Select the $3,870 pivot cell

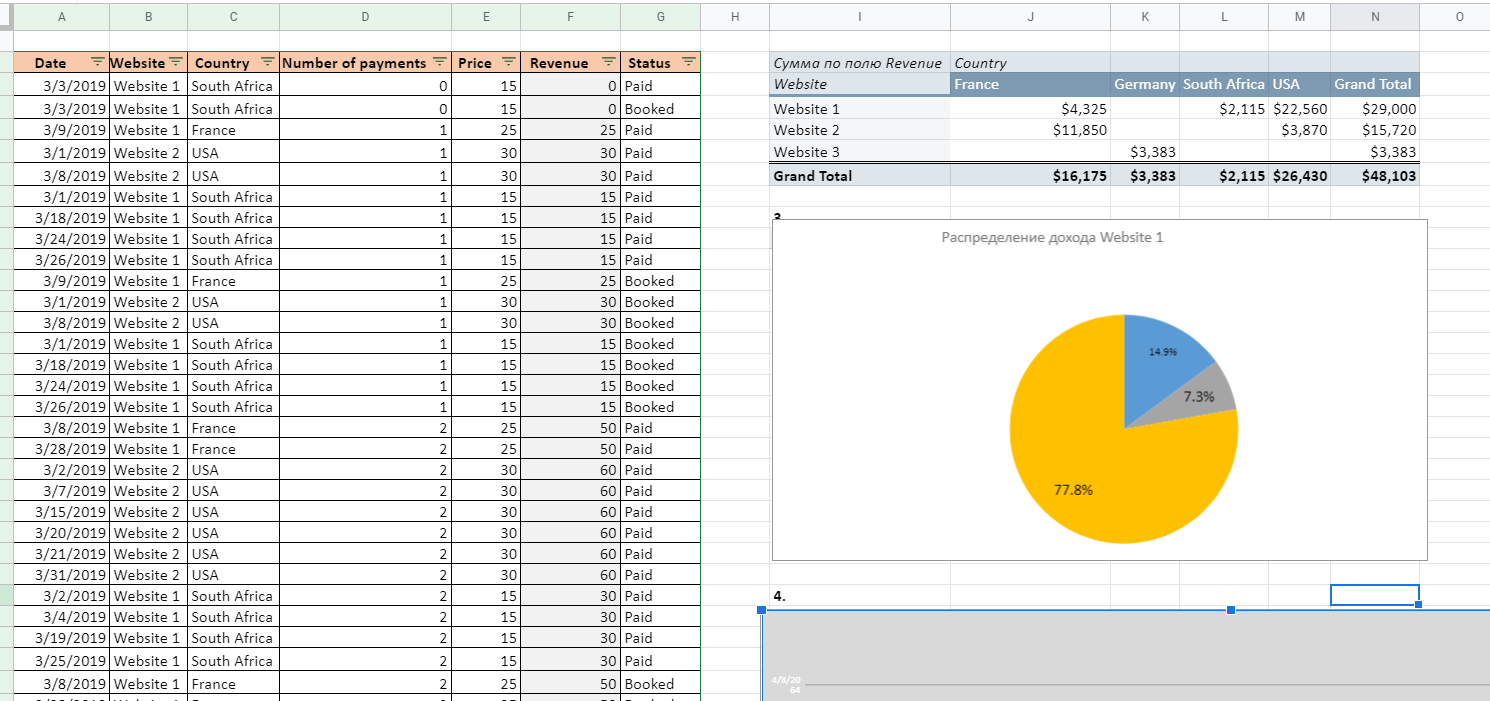click(1300, 130)
